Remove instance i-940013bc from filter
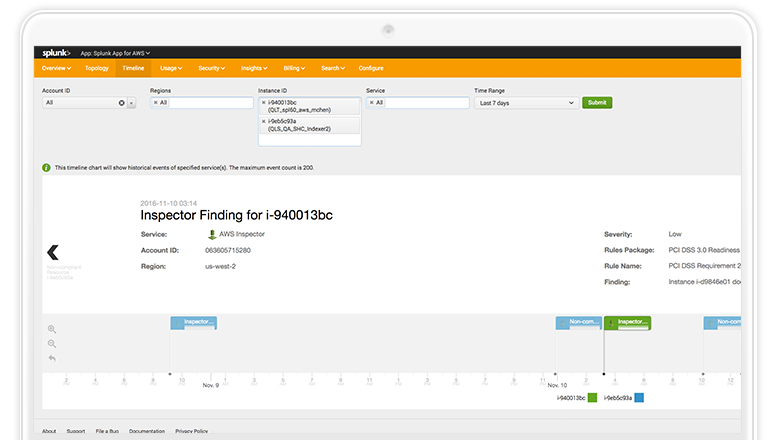This screenshot has height=440, width=770. click(264, 103)
